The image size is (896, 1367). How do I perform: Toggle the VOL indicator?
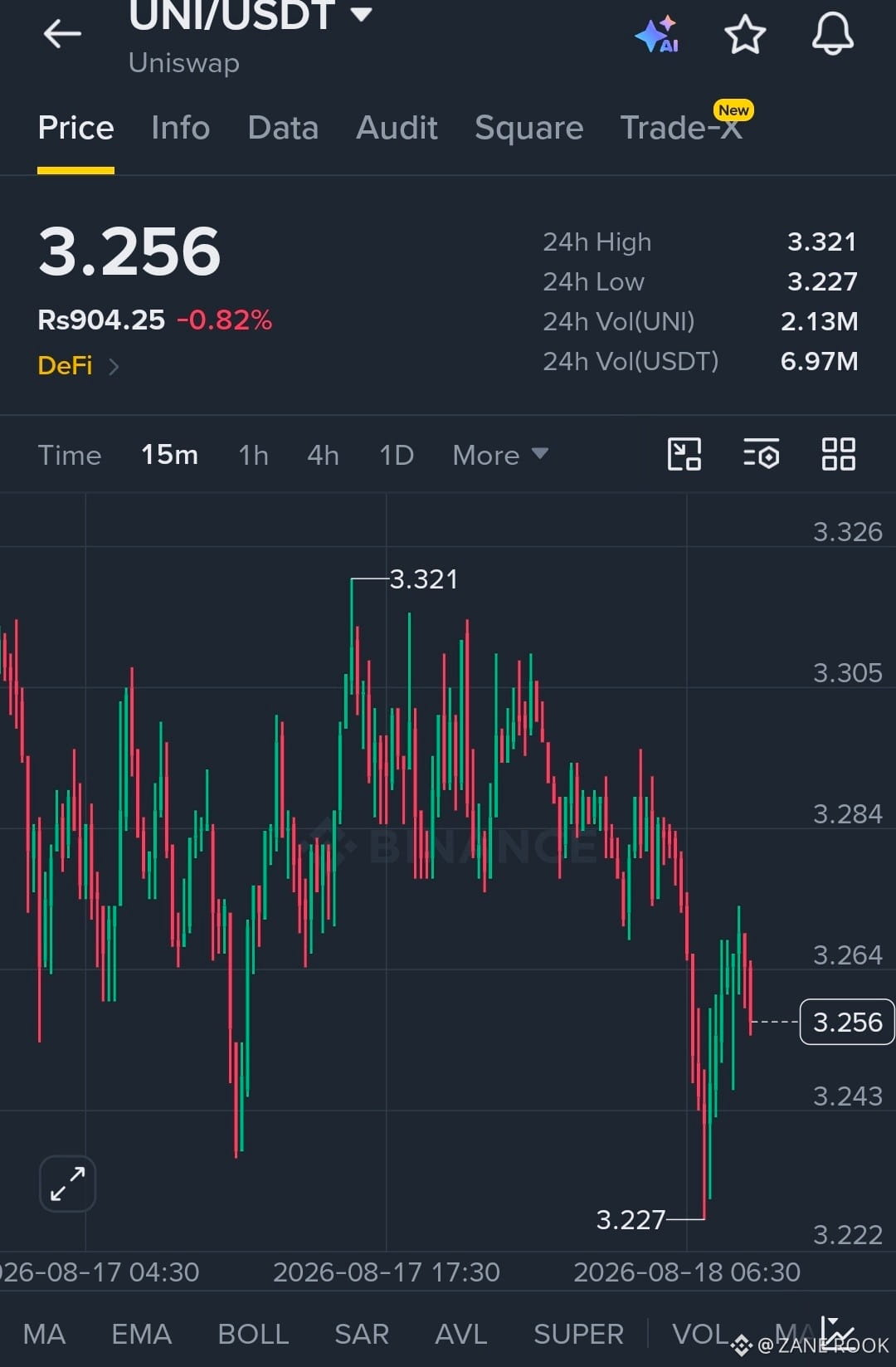coord(700,1334)
